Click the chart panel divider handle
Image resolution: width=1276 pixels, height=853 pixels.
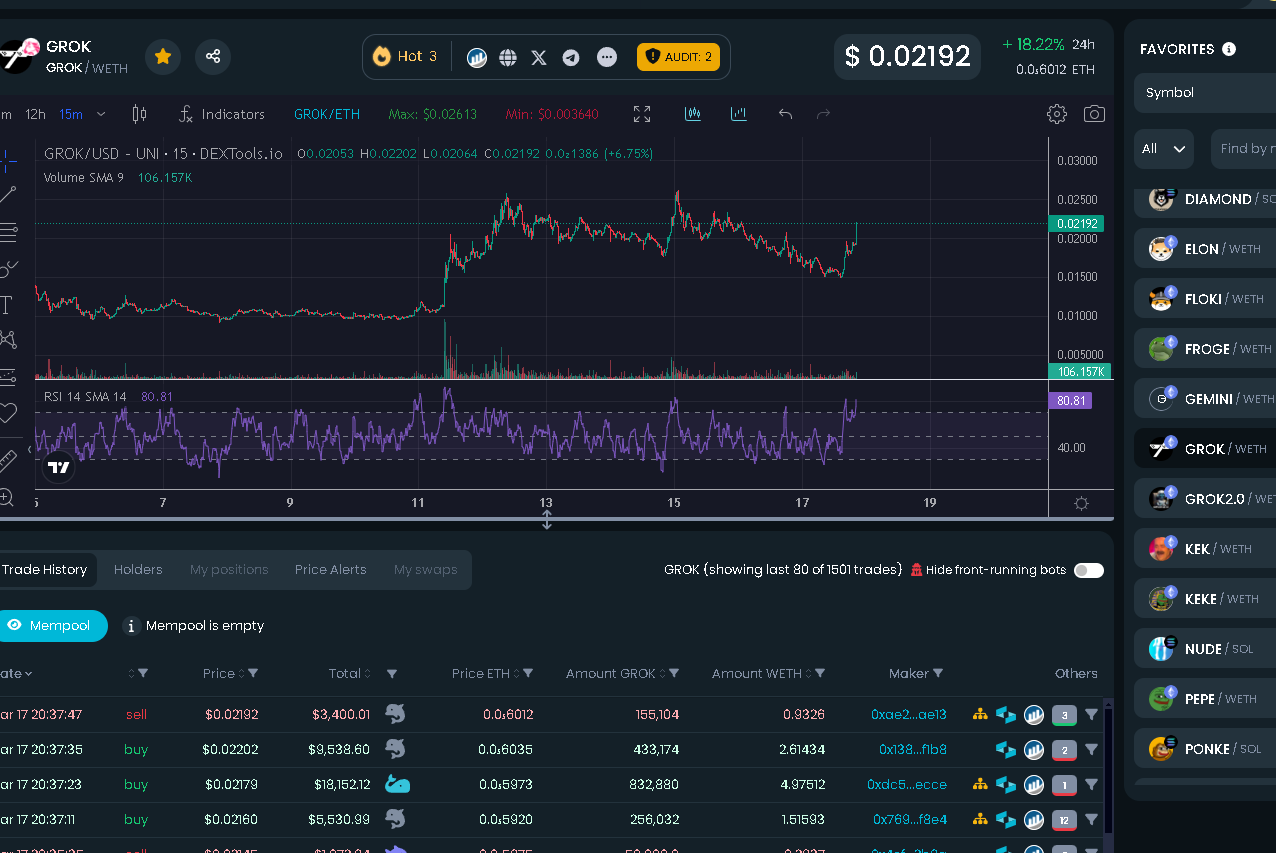pyautogui.click(x=547, y=520)
